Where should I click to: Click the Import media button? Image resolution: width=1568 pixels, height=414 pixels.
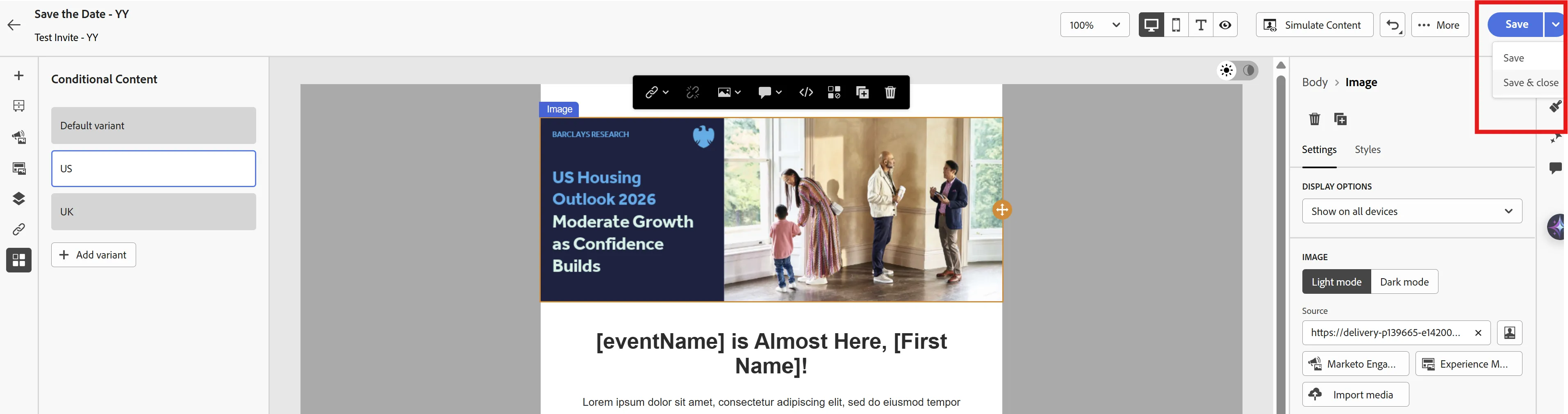1355,395
